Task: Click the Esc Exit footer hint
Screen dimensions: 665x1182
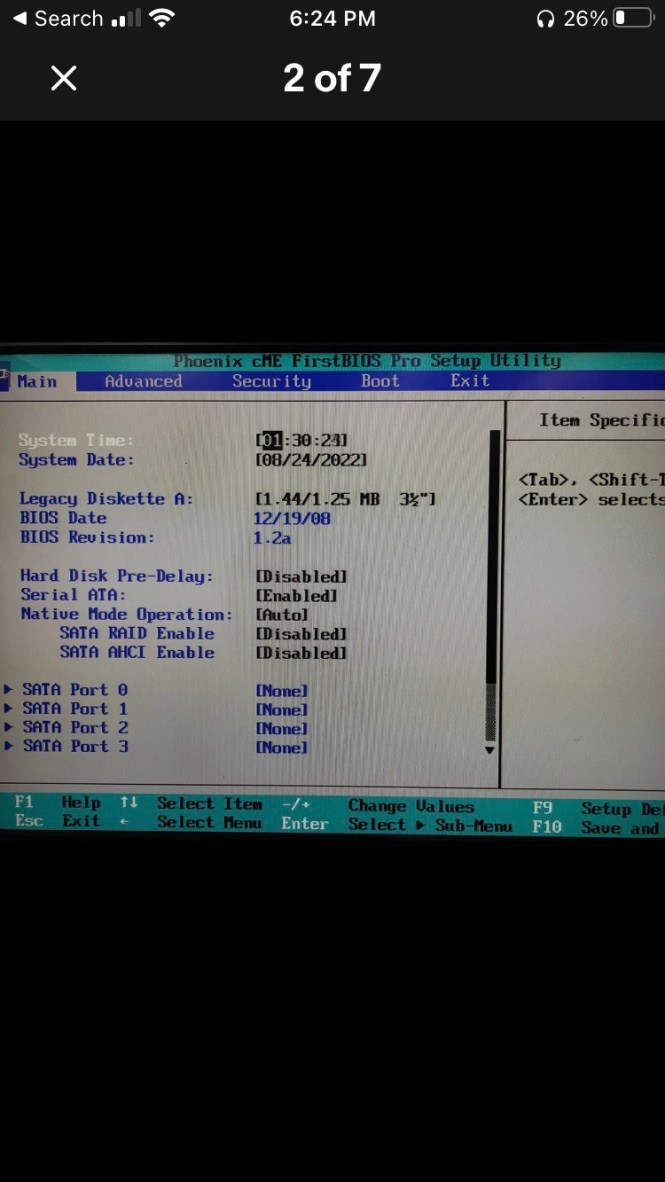Action: coord(57,821)
